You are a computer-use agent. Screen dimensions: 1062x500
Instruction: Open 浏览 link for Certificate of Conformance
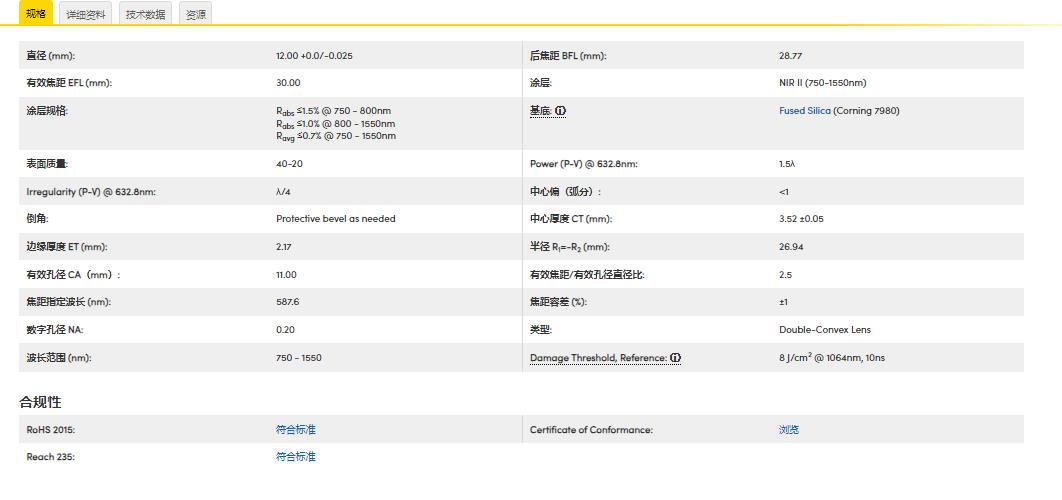tap(789, 430)
